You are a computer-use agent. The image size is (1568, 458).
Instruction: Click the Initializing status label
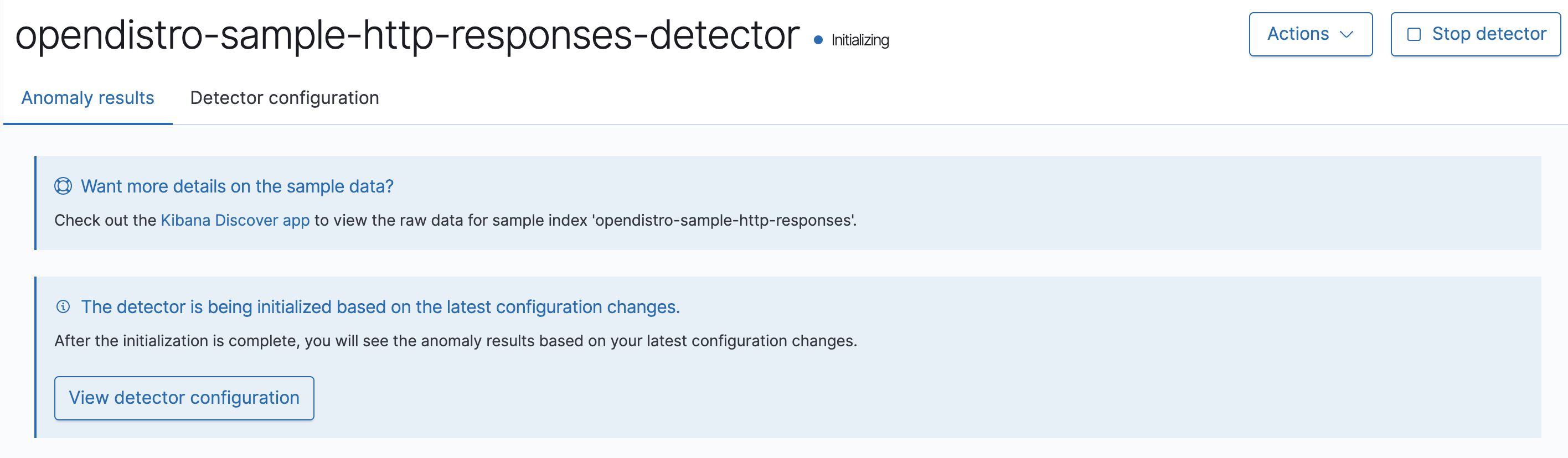click(x=859, y=40)
